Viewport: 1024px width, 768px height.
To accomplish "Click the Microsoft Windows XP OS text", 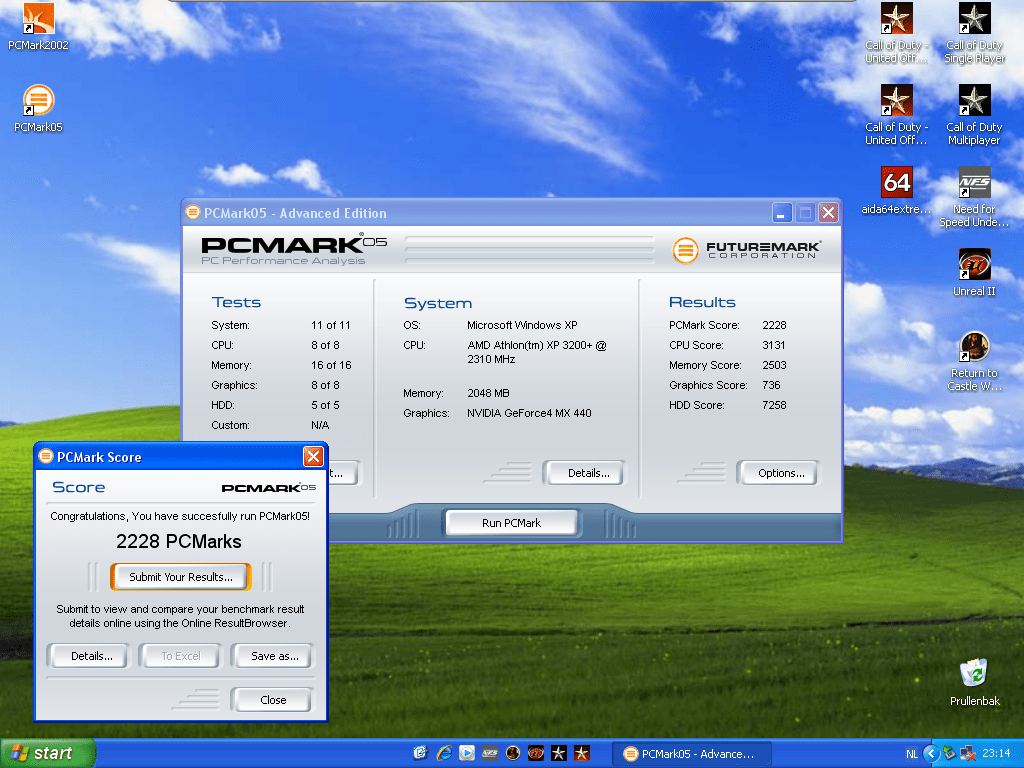I will 522,325.
